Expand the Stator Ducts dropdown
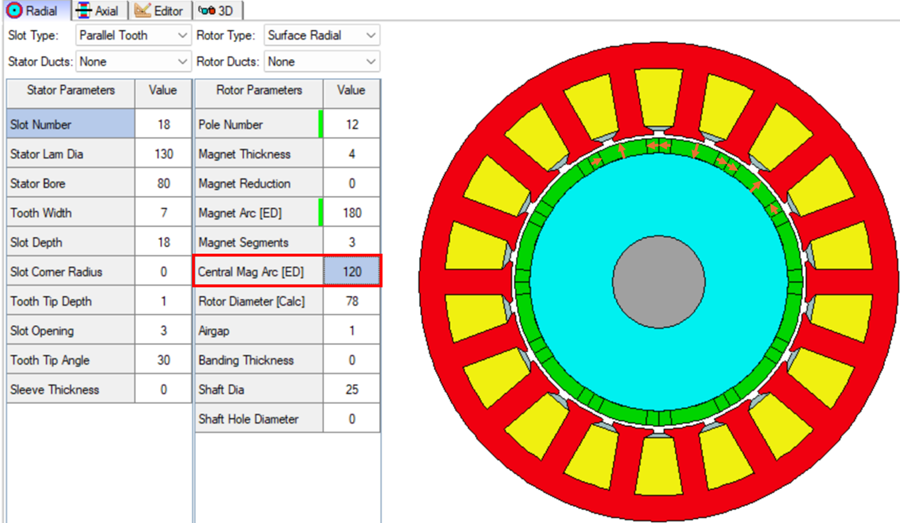The height and width of the screenshot is (523, 900). (x=133, y=61)
